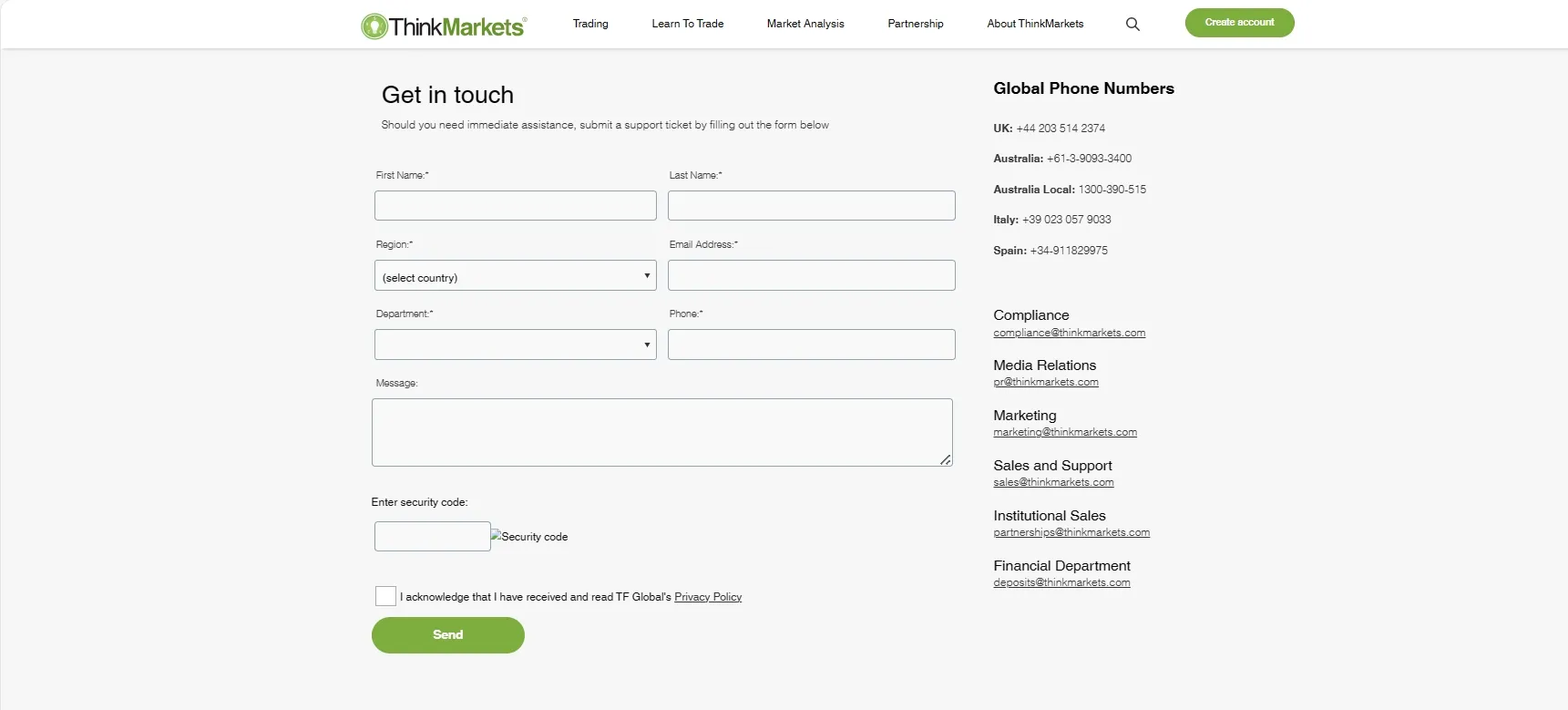Viewport: 1568px width, 710px height.
Task: Click the Message box corner grip
Action: tap(946, 459)
